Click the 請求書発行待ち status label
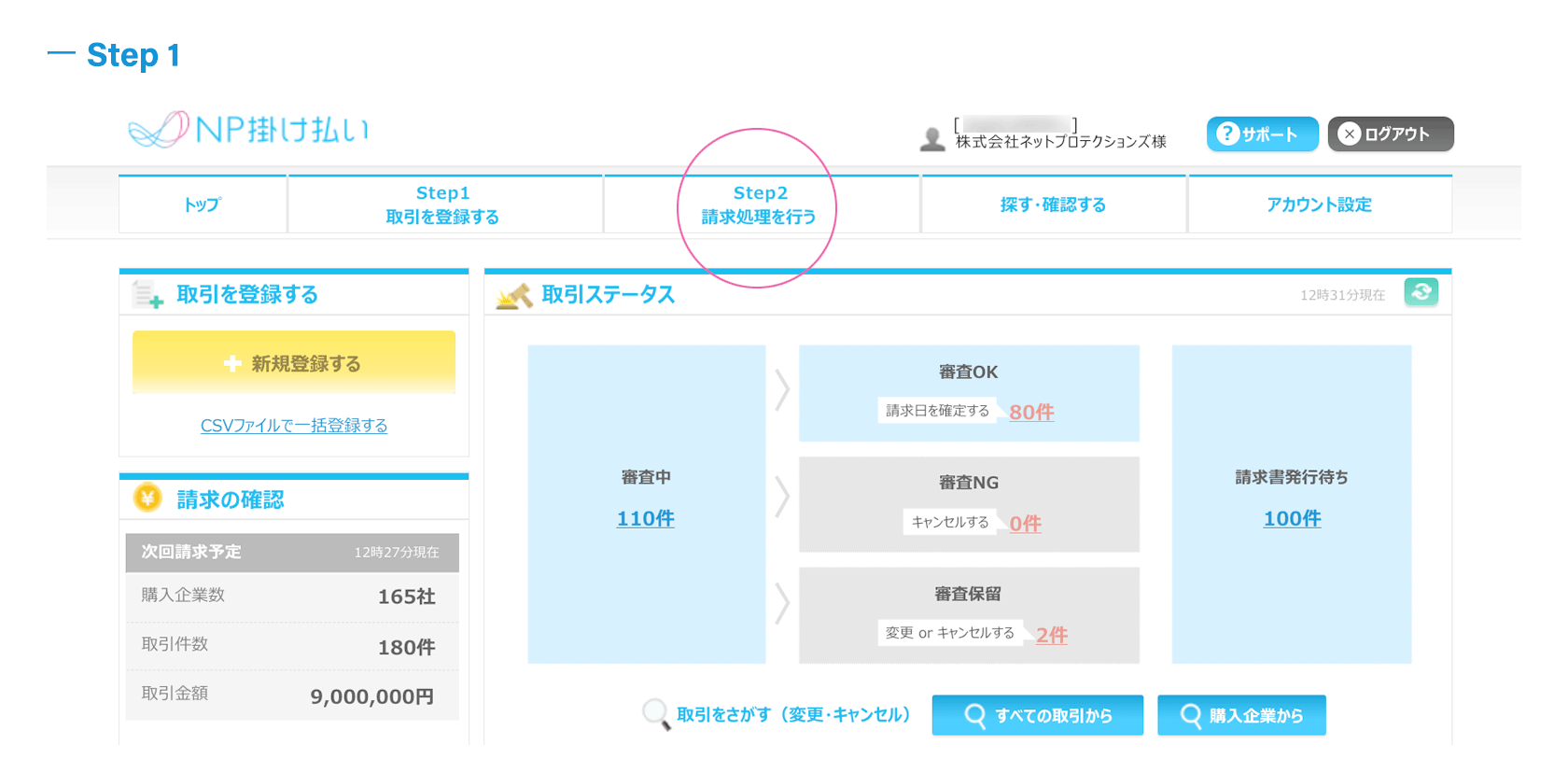The image size is (1568, 773). pyautogui.click(x=1292, y=477)
